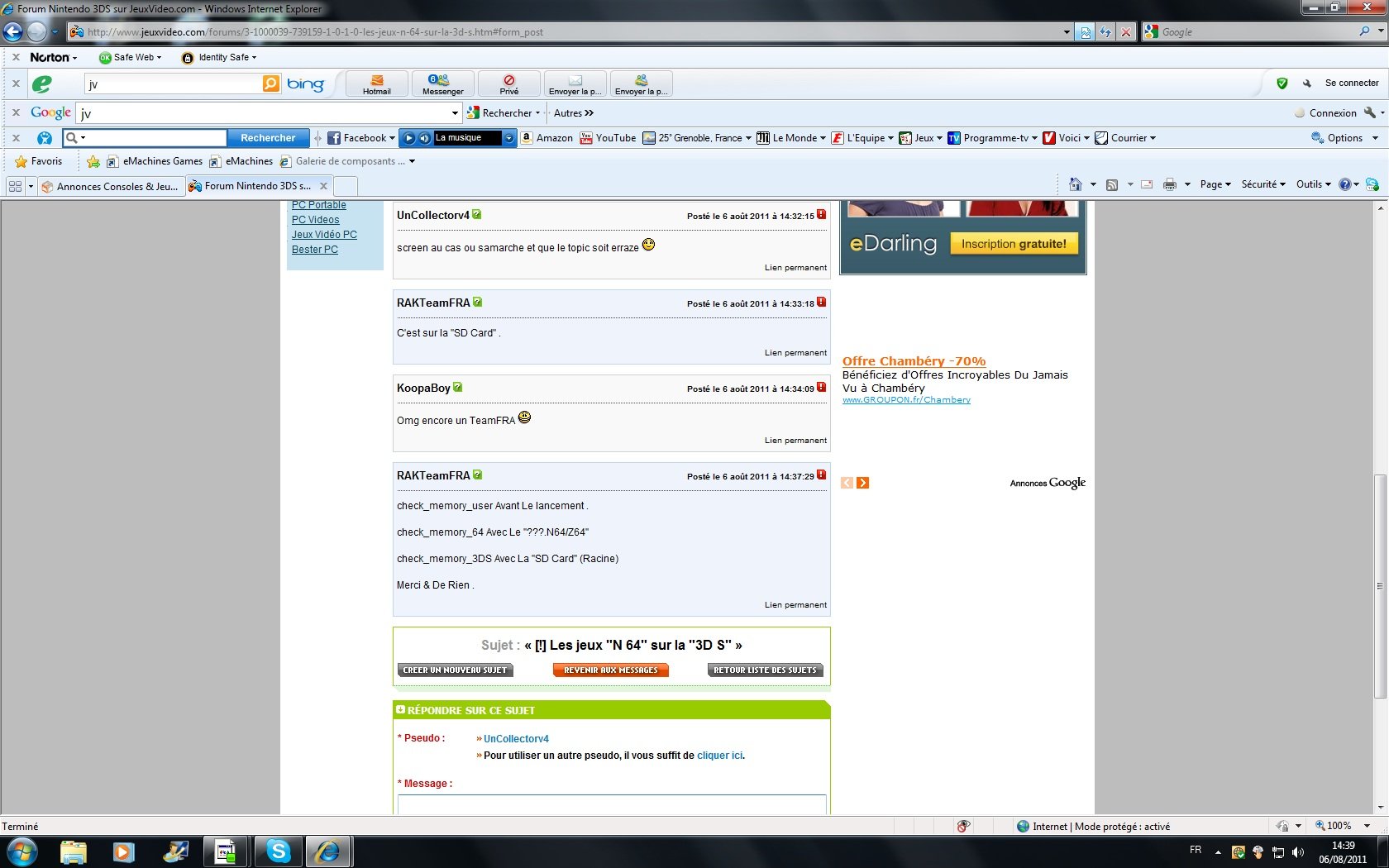This screenshot has height=868, width=1389.
Task: Click the popup blocker icon in status bar
Action: click(963, 826)
